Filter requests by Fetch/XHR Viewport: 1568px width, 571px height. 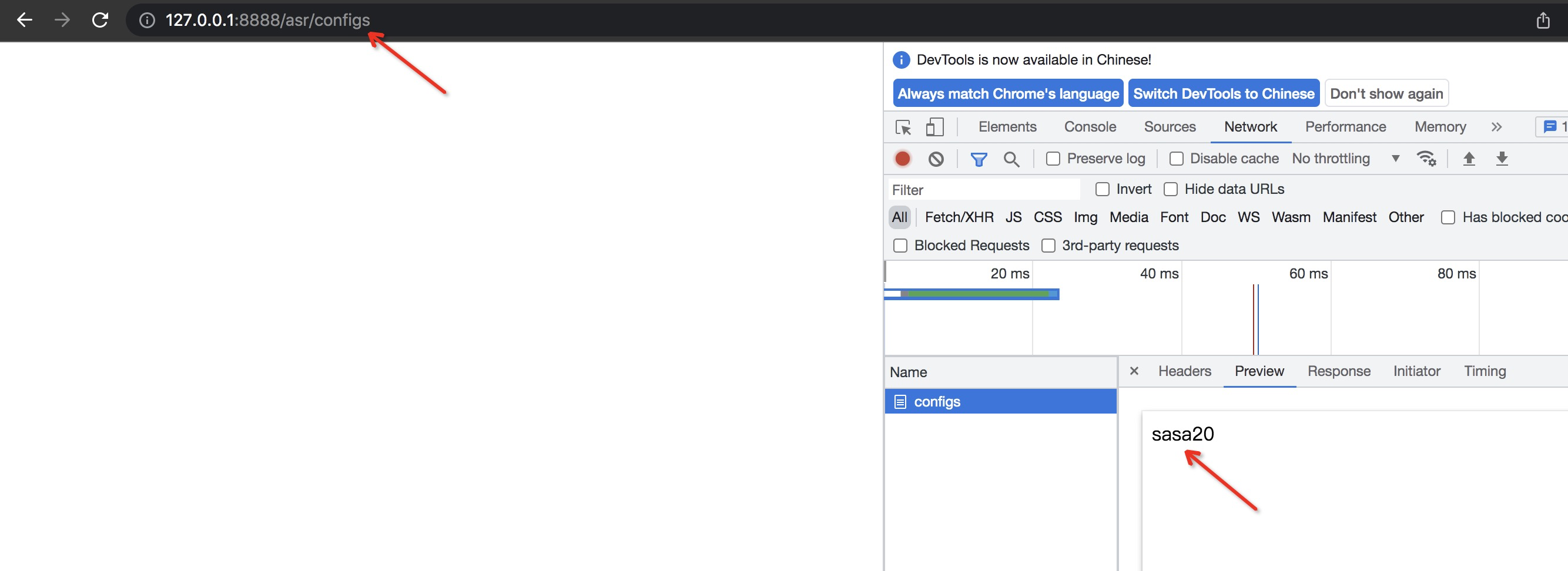[x=959, y=217]
